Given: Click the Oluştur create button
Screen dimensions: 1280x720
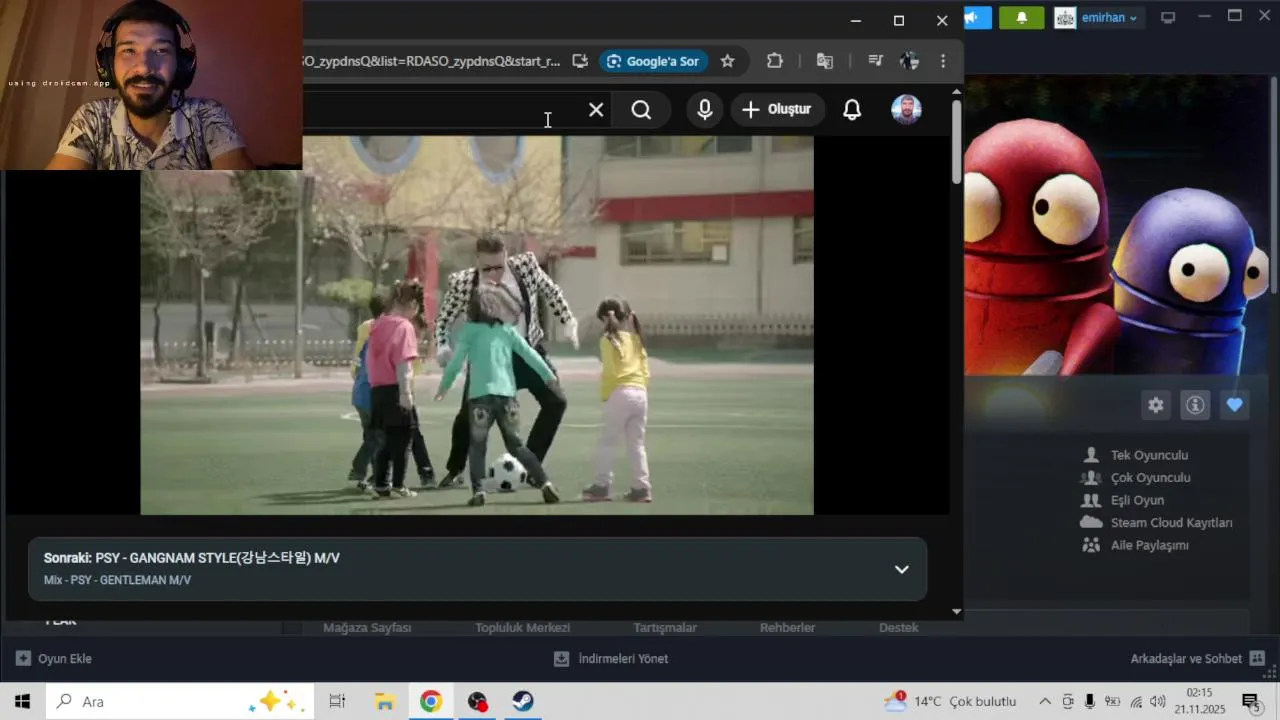Looking at the screenshot, I should point(777,110).
